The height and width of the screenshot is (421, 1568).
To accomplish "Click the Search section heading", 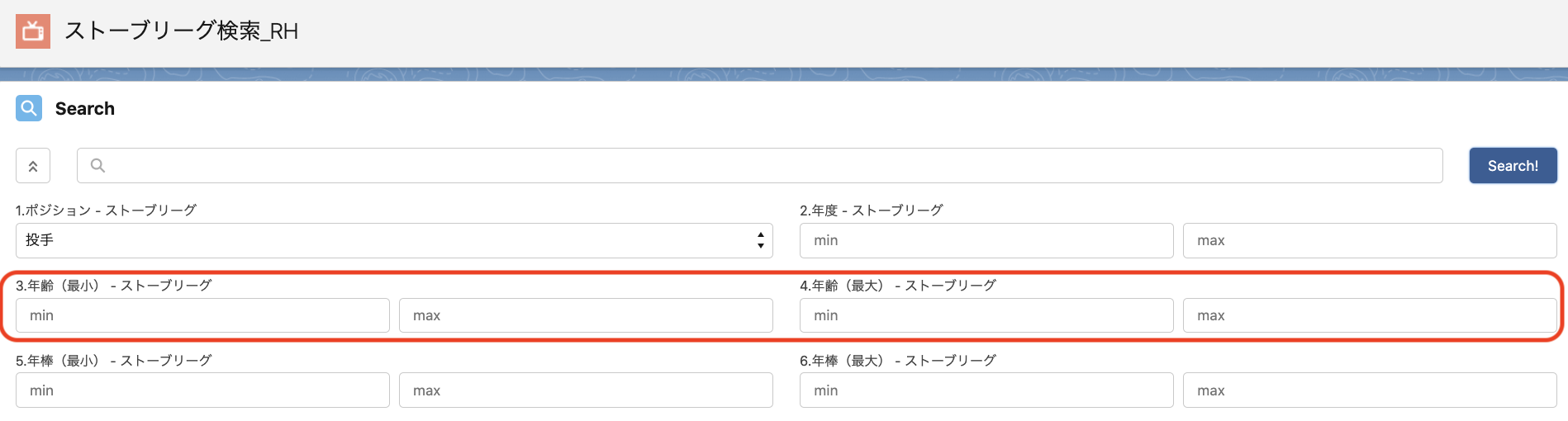I will point(85,108).
